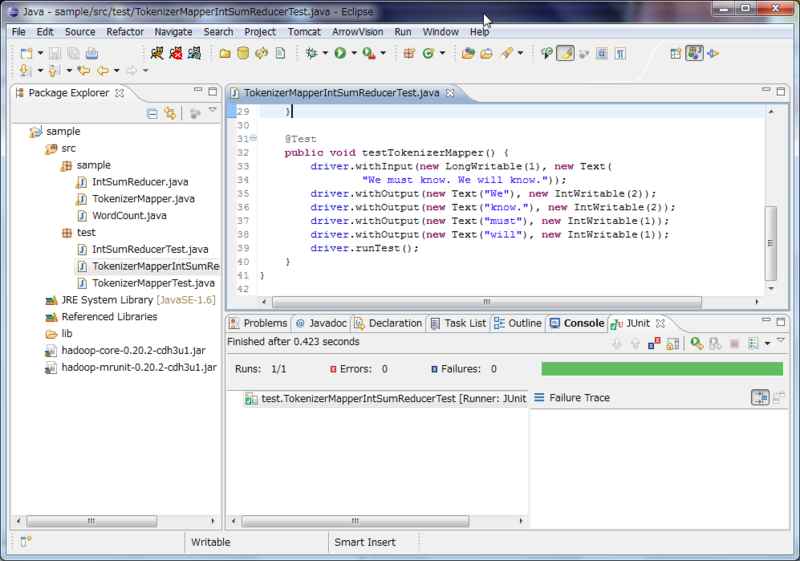
Task: Click the editor horizontal scrollbar thumb
Action: [x=487, y=302]
